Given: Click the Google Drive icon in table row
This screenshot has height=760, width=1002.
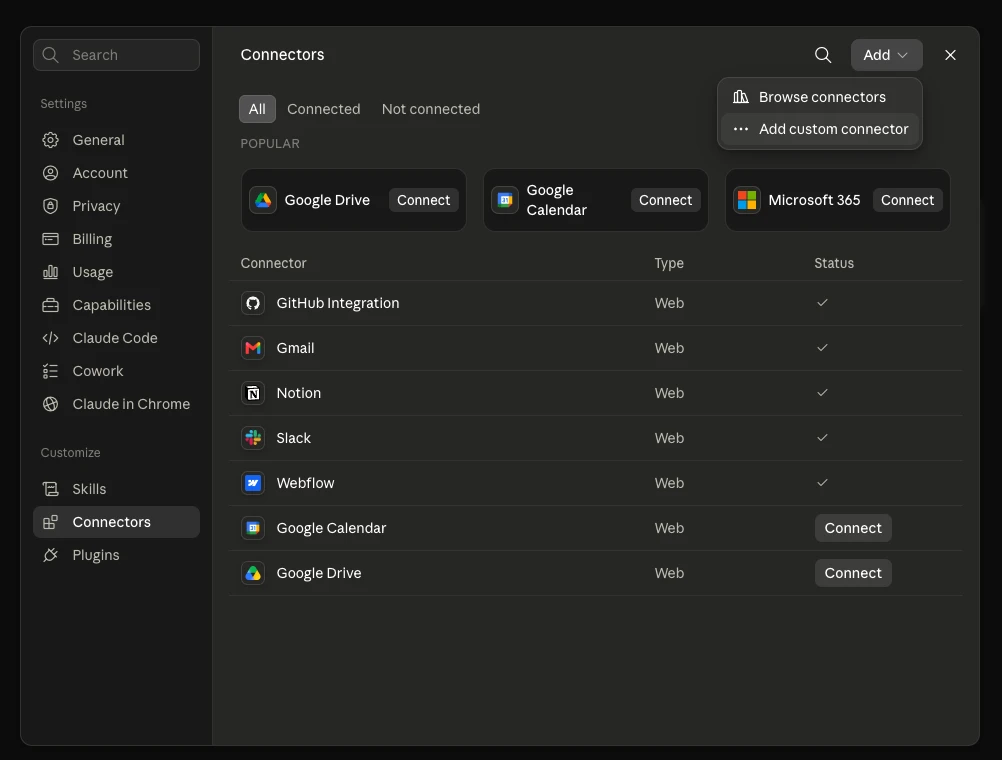Looking at the screenshot, I should tap(253, 573).
